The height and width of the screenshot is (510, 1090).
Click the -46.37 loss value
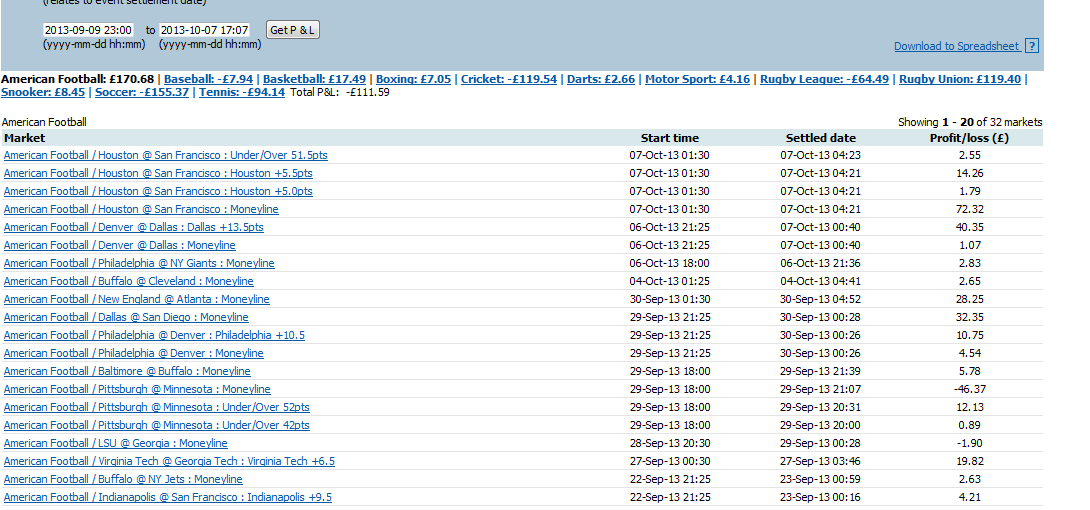(969, 390)
